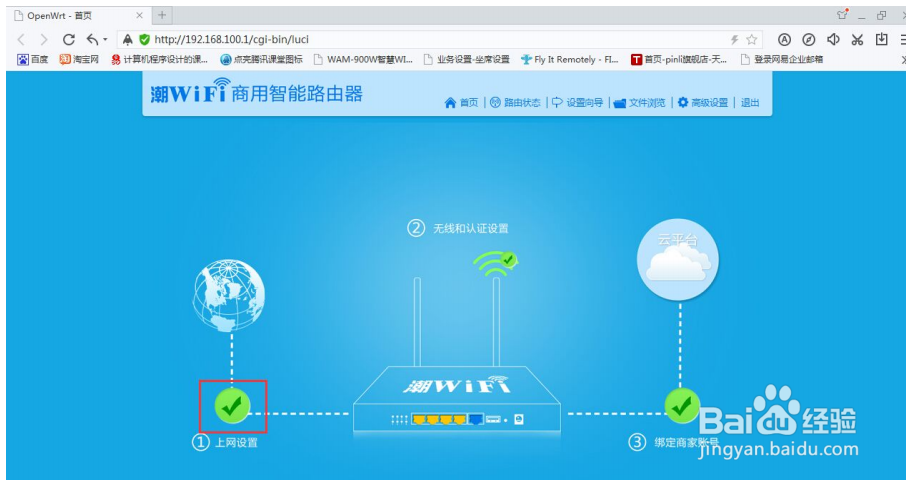This screenshot has height=481, width=910.
Task: Click the green check above 上网设置
Action: point(232,406)
